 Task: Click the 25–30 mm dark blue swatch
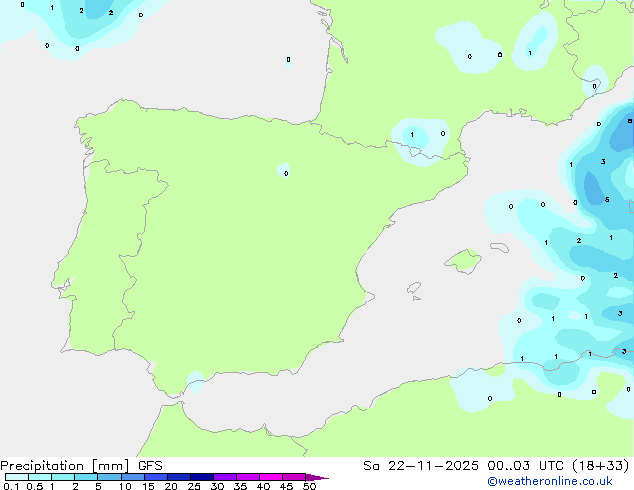(202, 477)
